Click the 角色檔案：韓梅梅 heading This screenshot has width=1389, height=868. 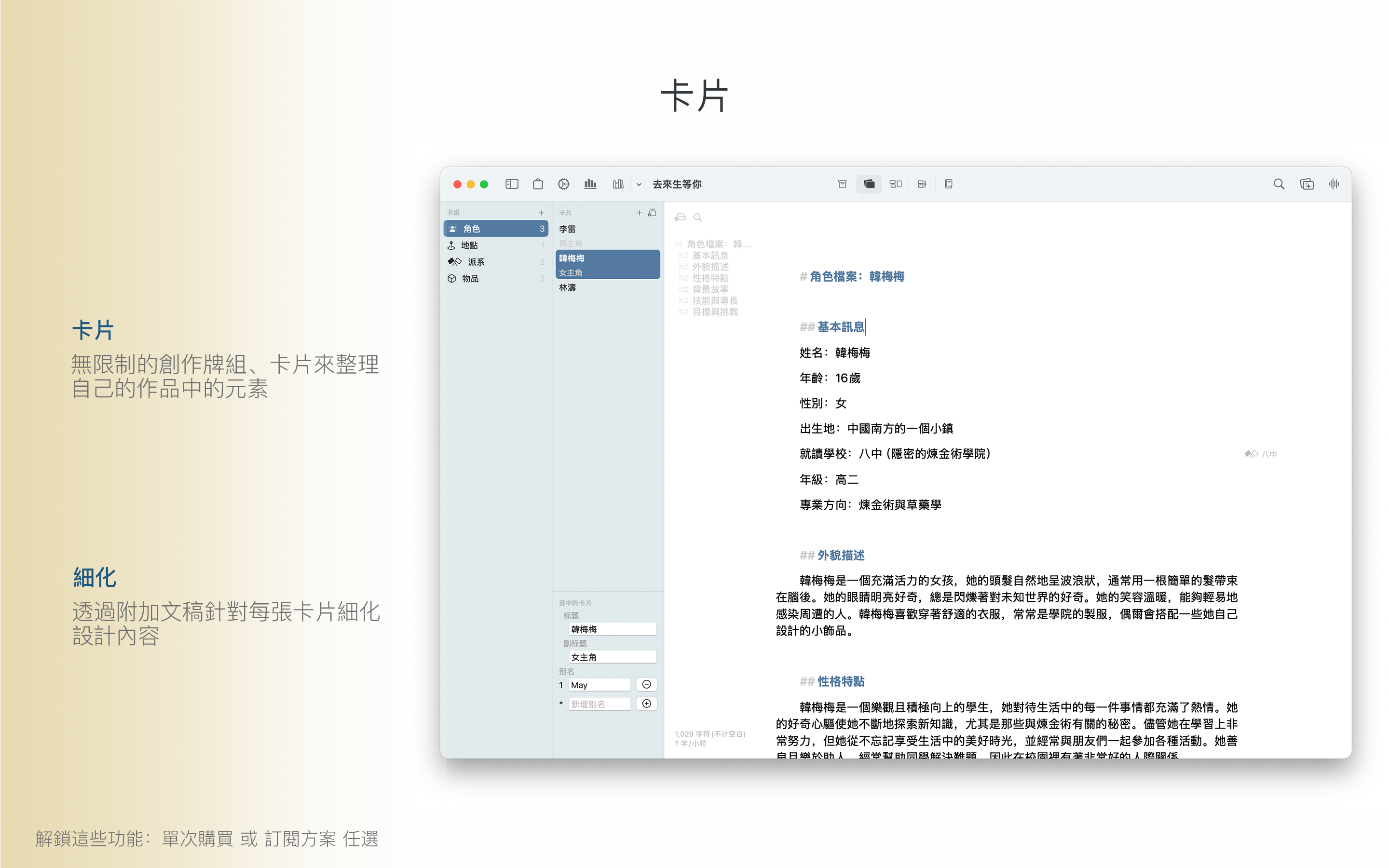tap(857, 277)
